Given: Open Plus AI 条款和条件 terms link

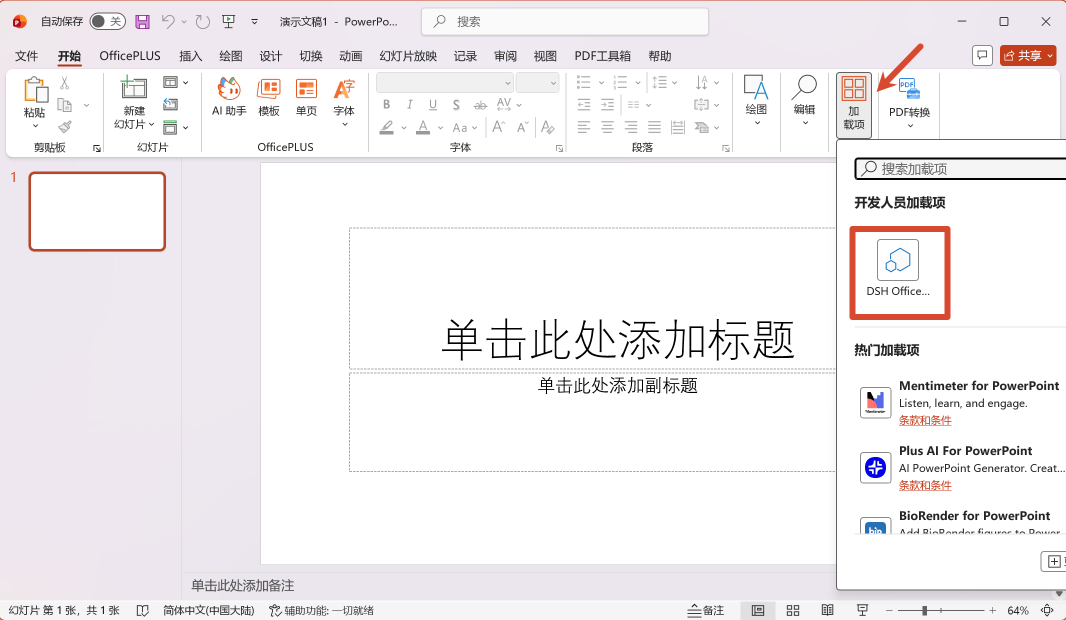Looking at the screenshot, I should tap(925, 485).
